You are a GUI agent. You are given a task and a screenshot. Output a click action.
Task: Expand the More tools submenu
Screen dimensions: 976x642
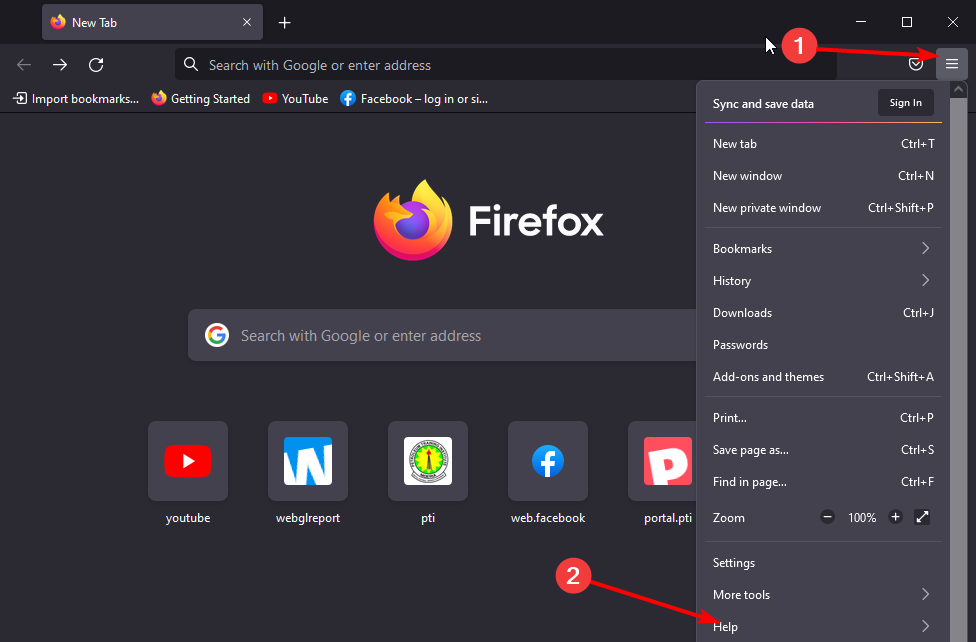823,595
